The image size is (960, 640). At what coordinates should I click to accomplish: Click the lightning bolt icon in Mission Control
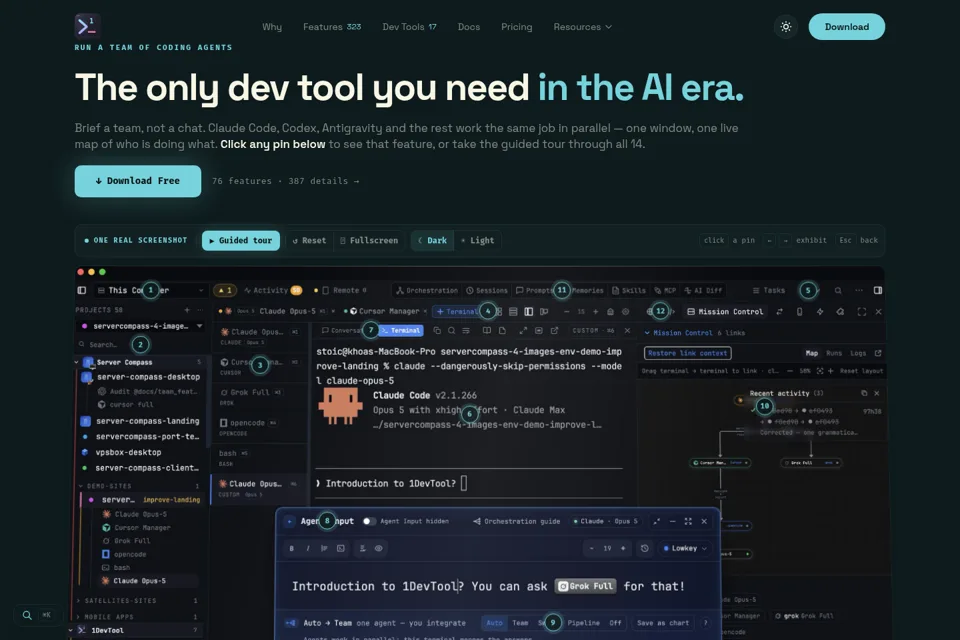[820, 312]
